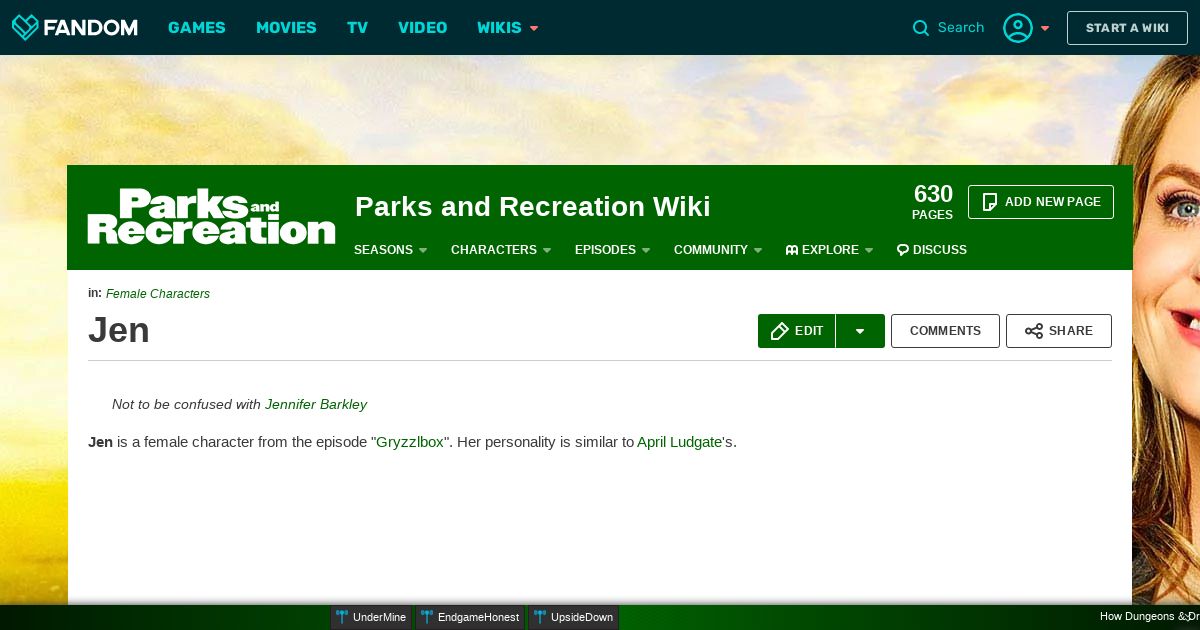Click the Fandom heart logo
The image size is (1200, 630).
tap(25, 27)
